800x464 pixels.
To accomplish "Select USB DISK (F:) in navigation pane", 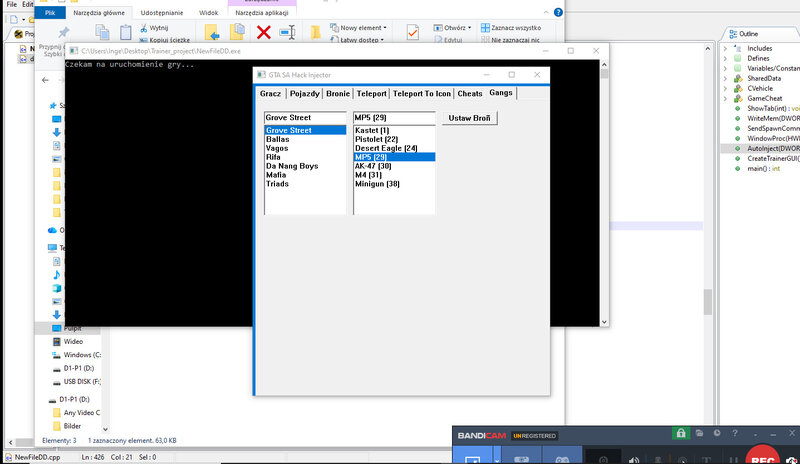I will 77,382.
